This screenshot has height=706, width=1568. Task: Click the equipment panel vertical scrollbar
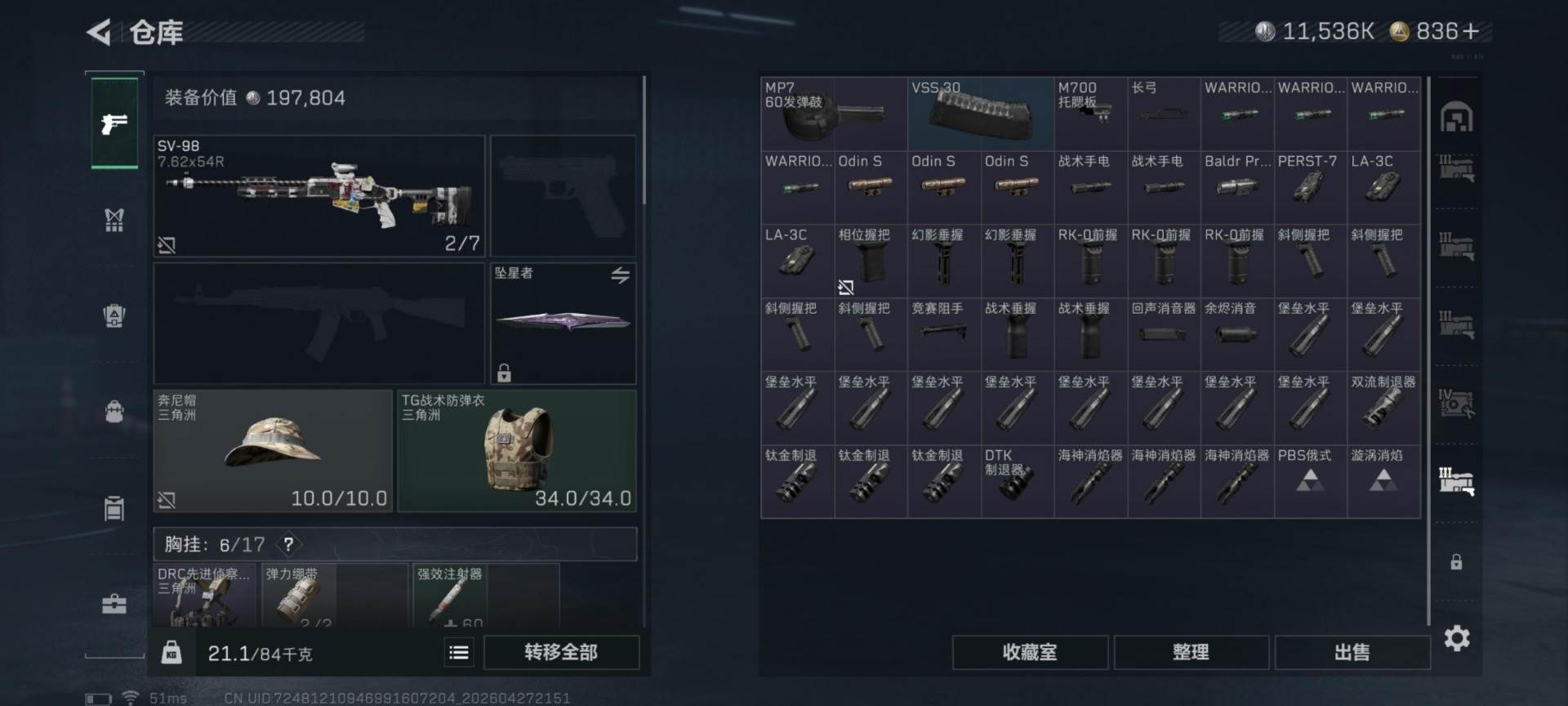tap(644, 141)
